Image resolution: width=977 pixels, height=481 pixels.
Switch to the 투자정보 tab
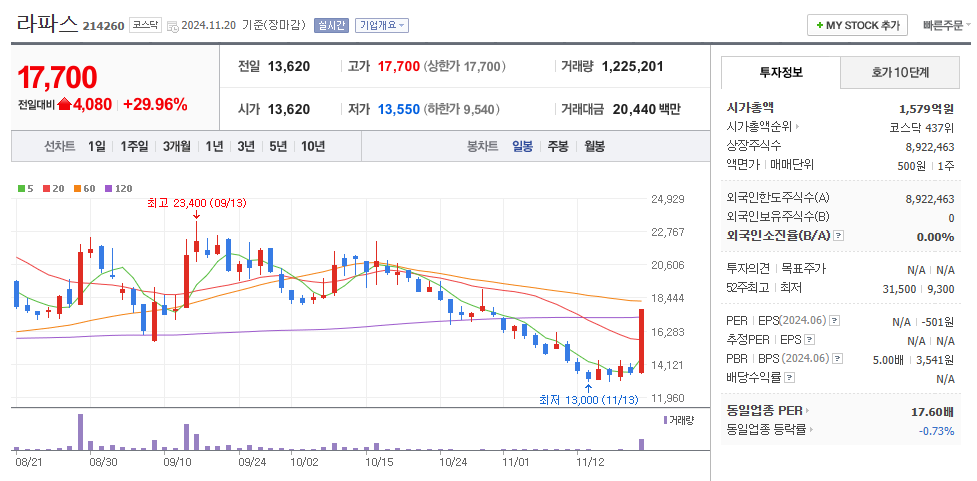(x=781, y=72)
